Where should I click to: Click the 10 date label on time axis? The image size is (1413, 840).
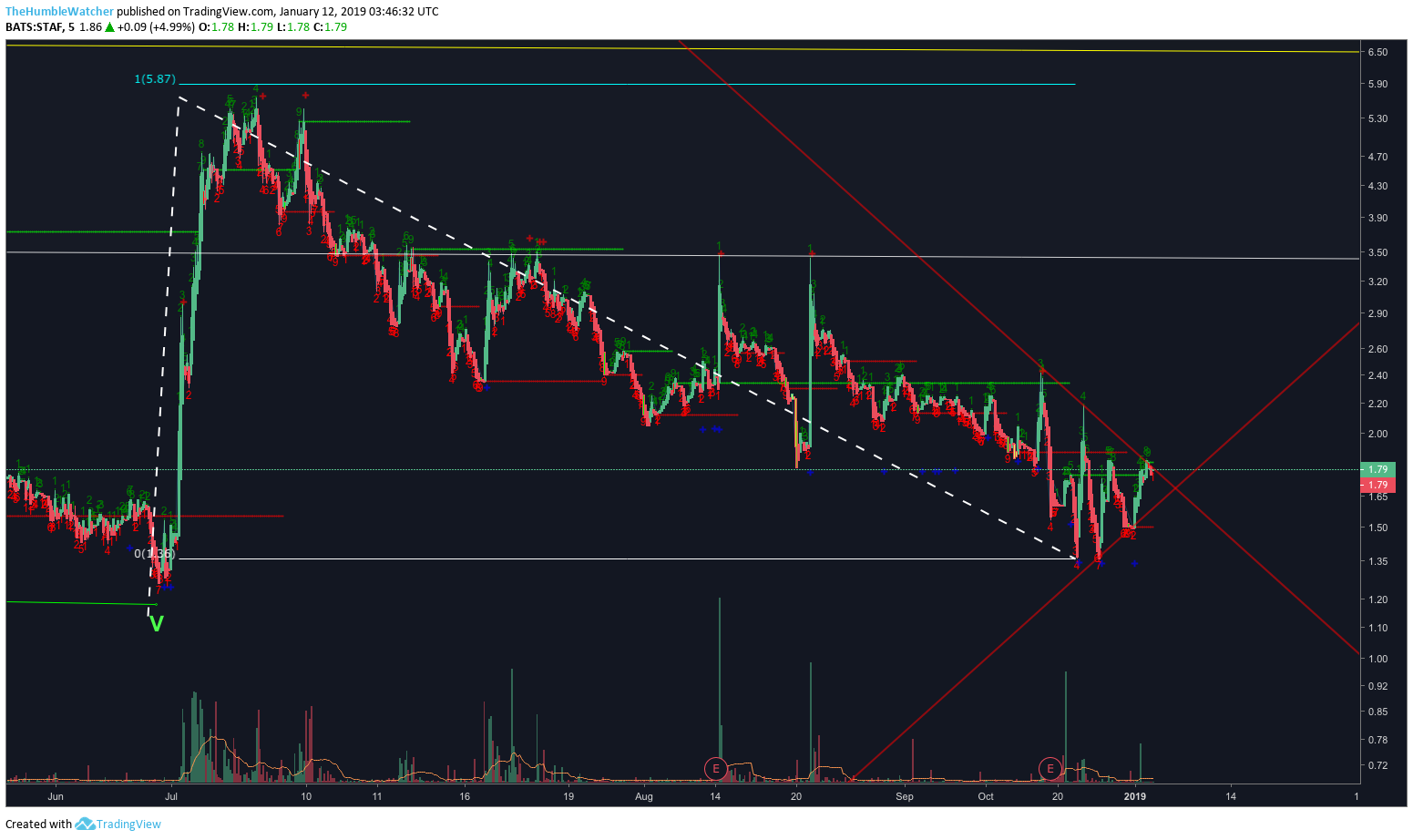click(x=306, y=797)
